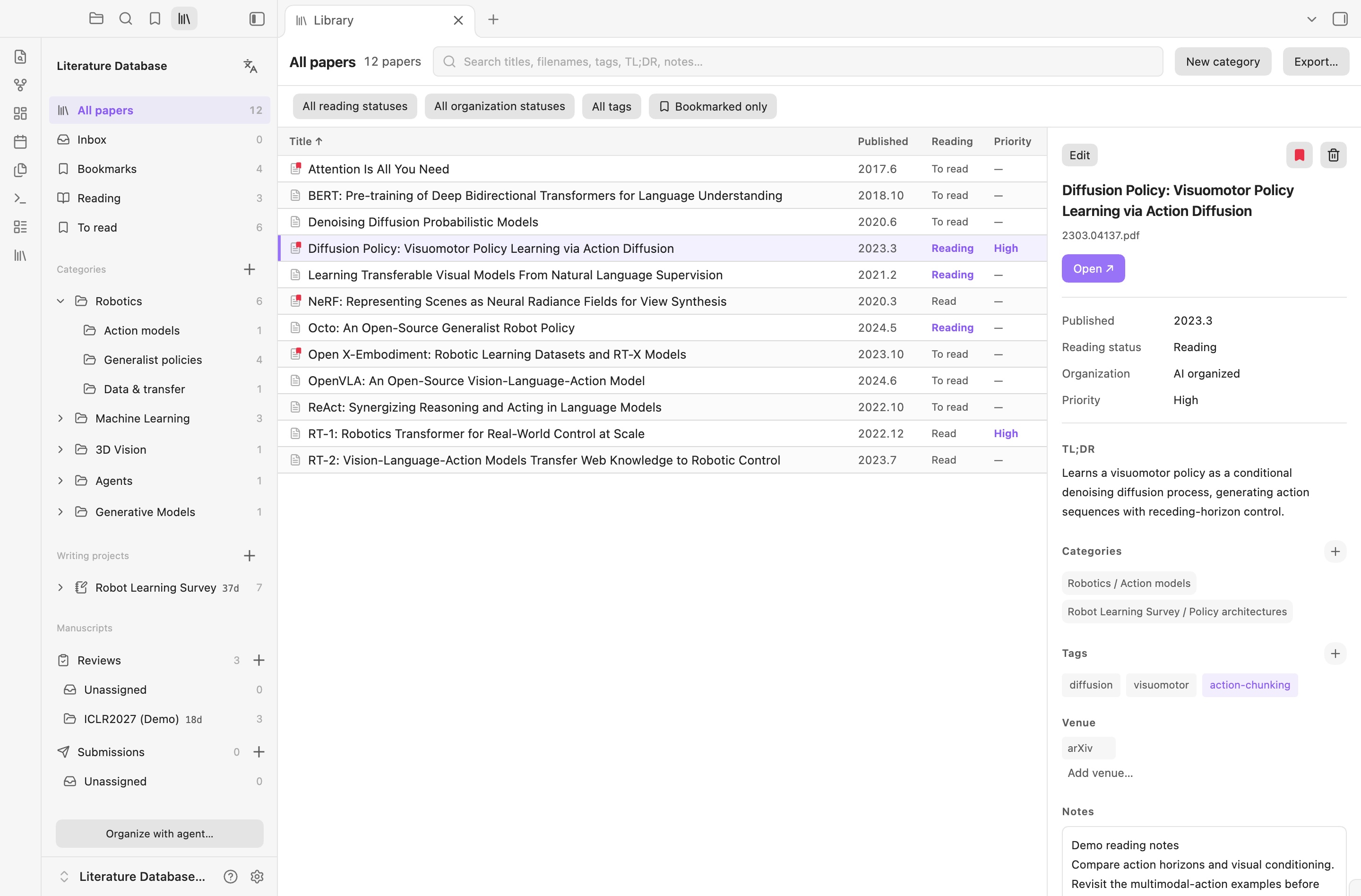Click the papers search input field
Image resolution: width=1361 pixels, height=896 pixels.
tap(798, 62)
